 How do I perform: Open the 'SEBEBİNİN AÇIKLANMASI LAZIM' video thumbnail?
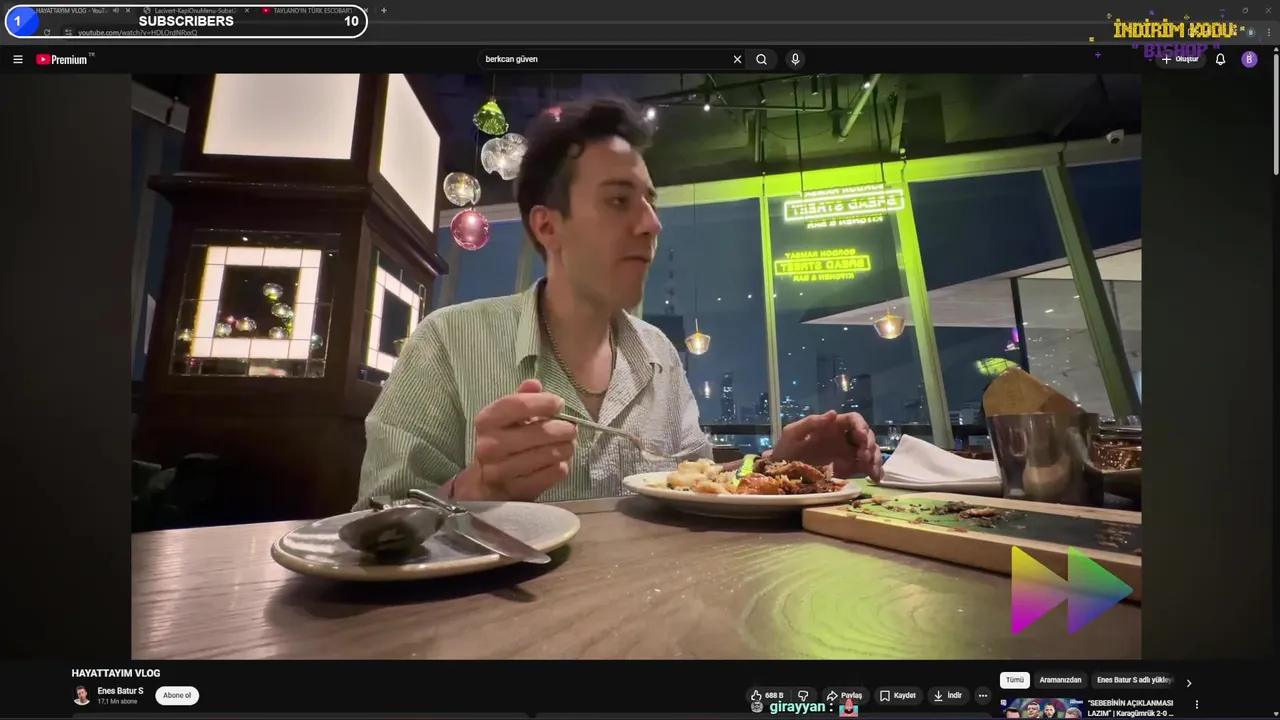1041,708
